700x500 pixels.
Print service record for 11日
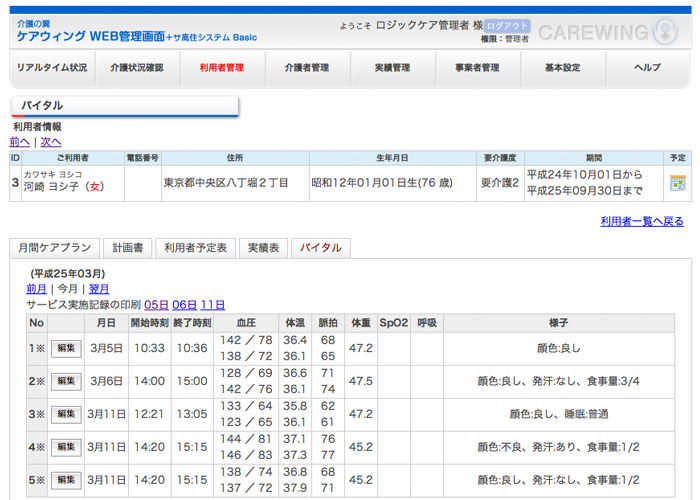pos(213,305)
